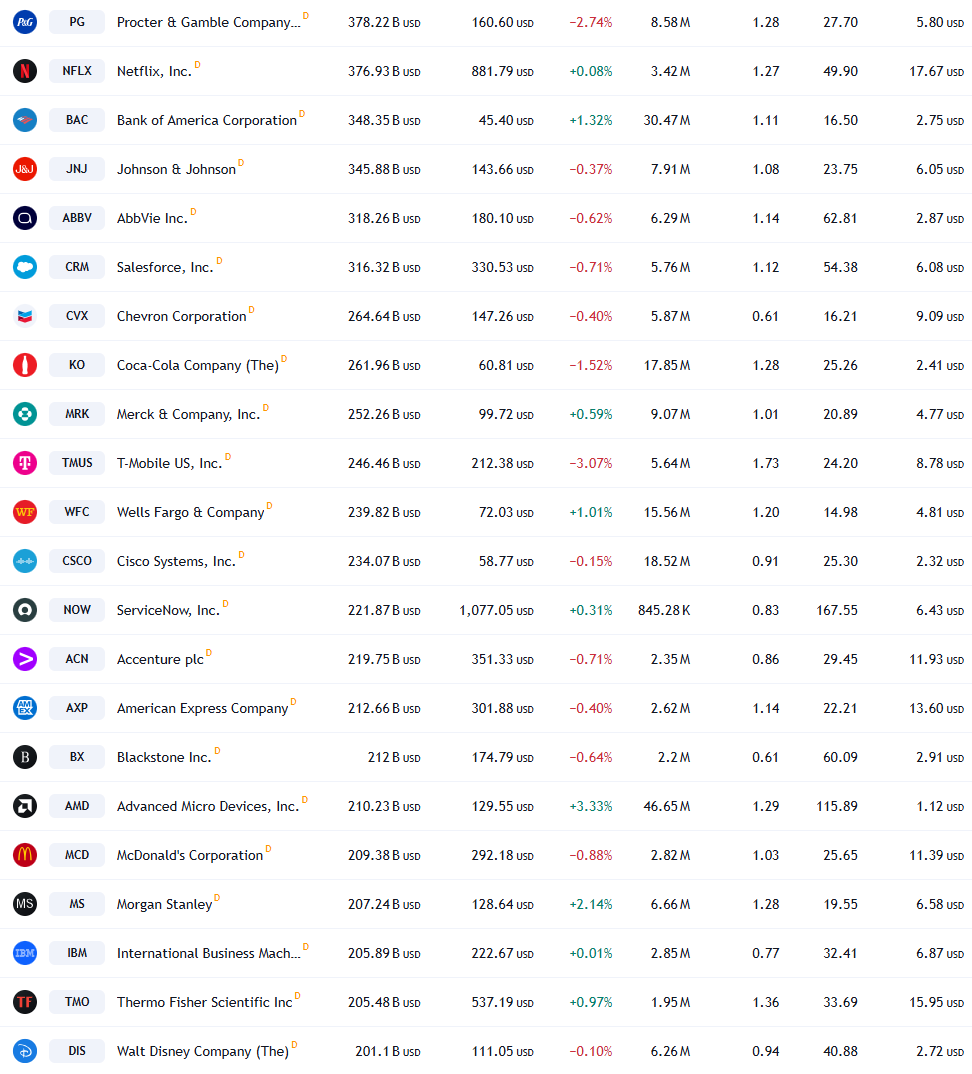Open the ServiceNow, Inc. link
The image size is (972, 1074).
click(169, 610)
